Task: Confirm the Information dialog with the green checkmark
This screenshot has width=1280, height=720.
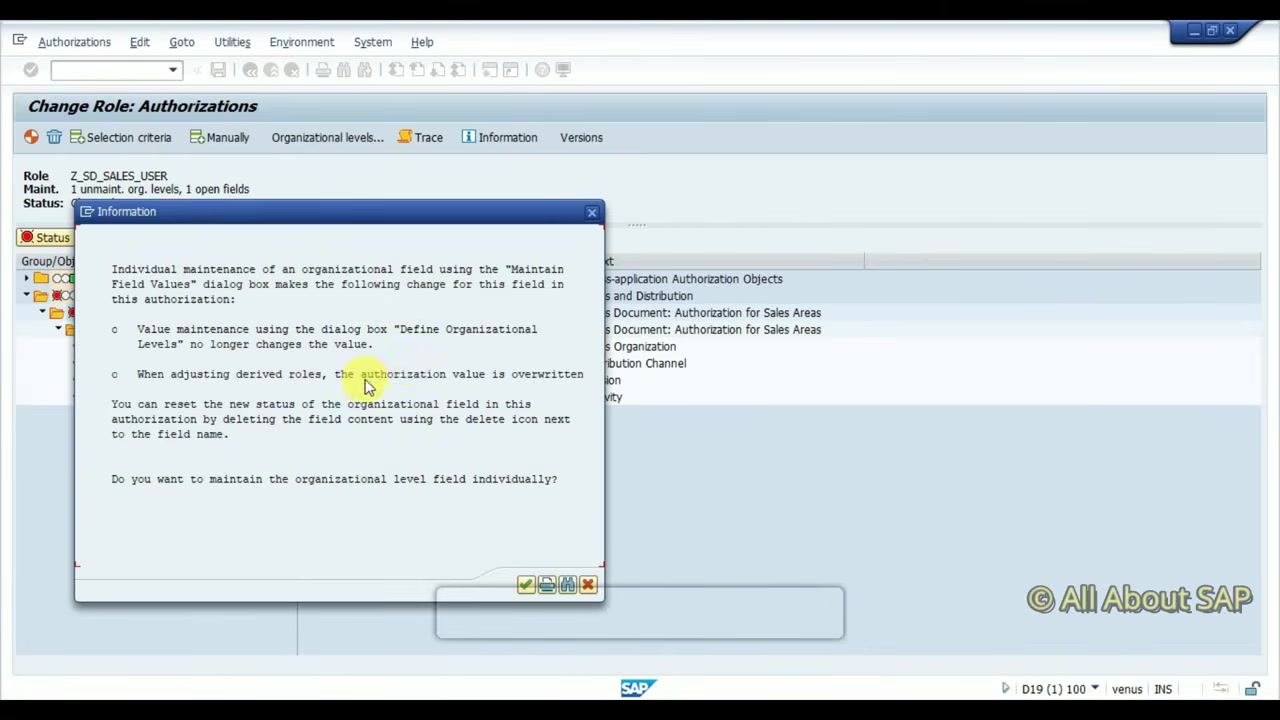Action: 526,585
